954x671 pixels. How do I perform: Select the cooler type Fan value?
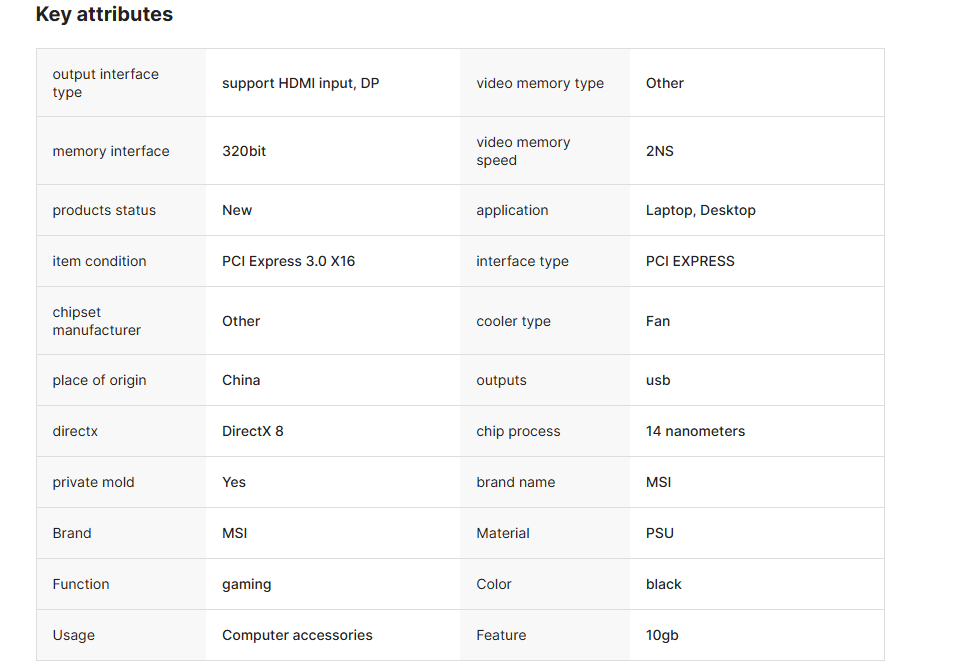point(658,321)
